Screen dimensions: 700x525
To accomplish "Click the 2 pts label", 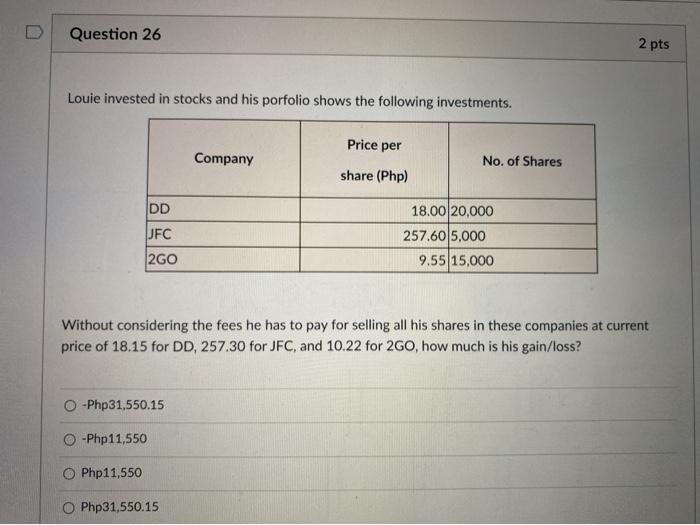I will click(654, 44).
